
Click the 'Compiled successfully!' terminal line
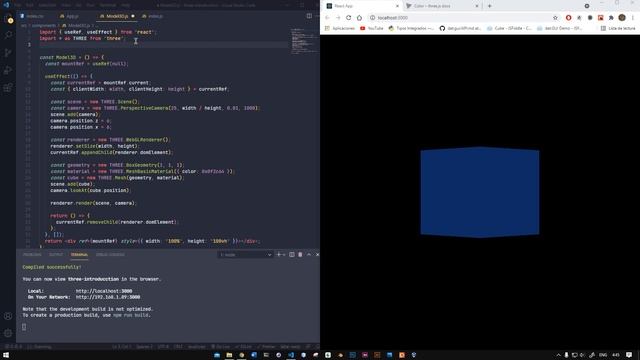coord(52,267)
